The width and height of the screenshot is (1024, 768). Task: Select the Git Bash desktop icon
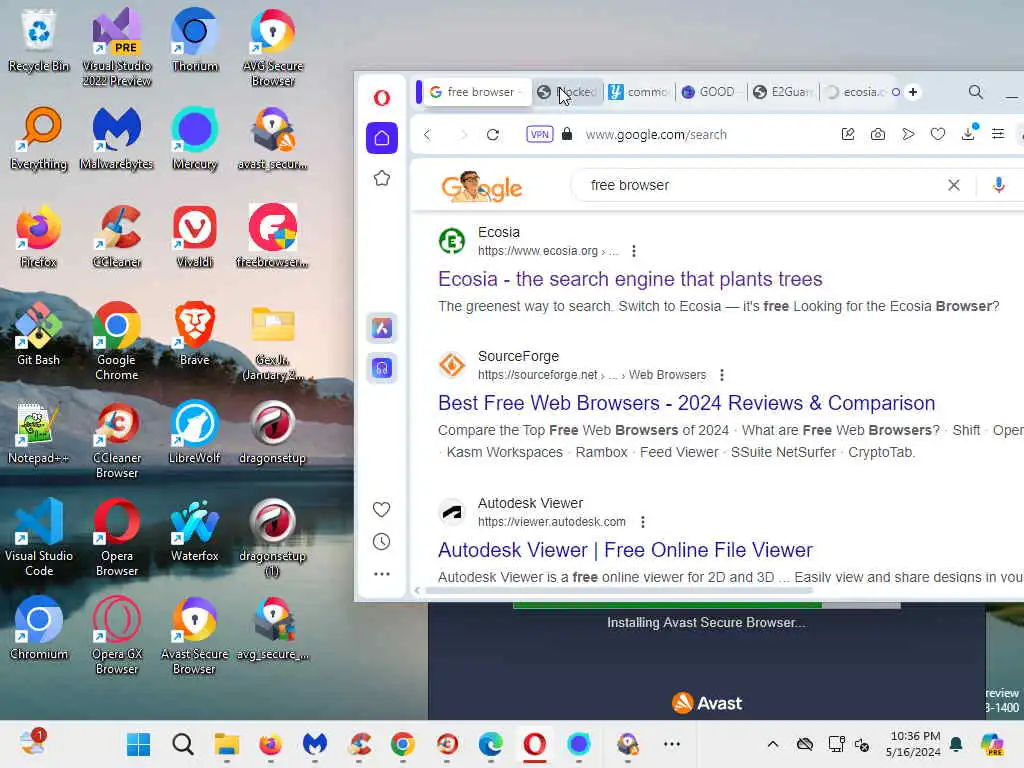pos(39,334)
